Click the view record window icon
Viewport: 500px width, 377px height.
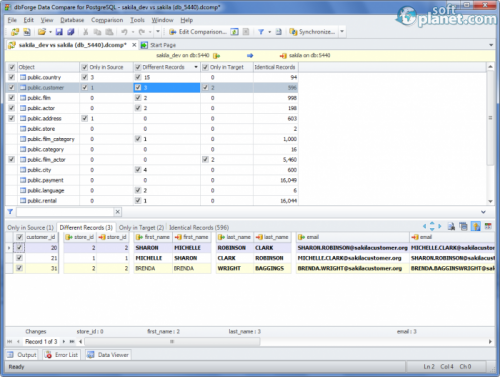pos(463,226)
